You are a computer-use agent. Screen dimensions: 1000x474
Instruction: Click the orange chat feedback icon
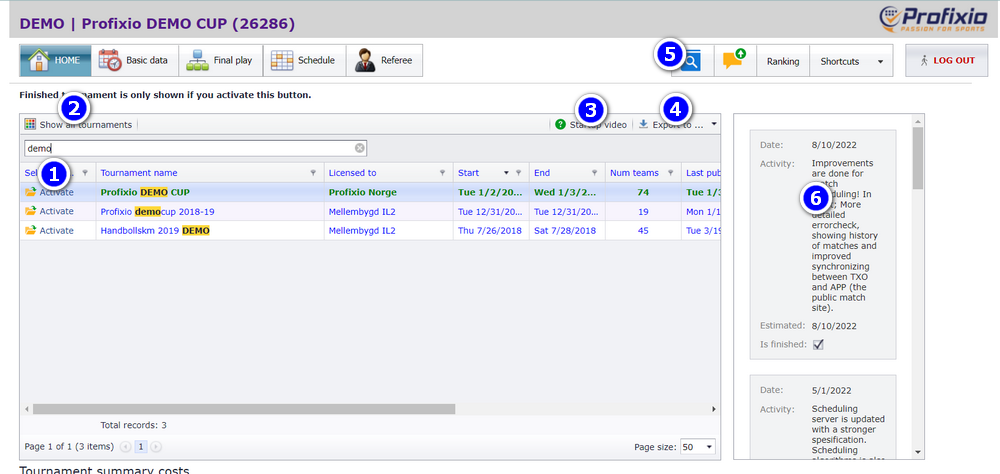735,61
